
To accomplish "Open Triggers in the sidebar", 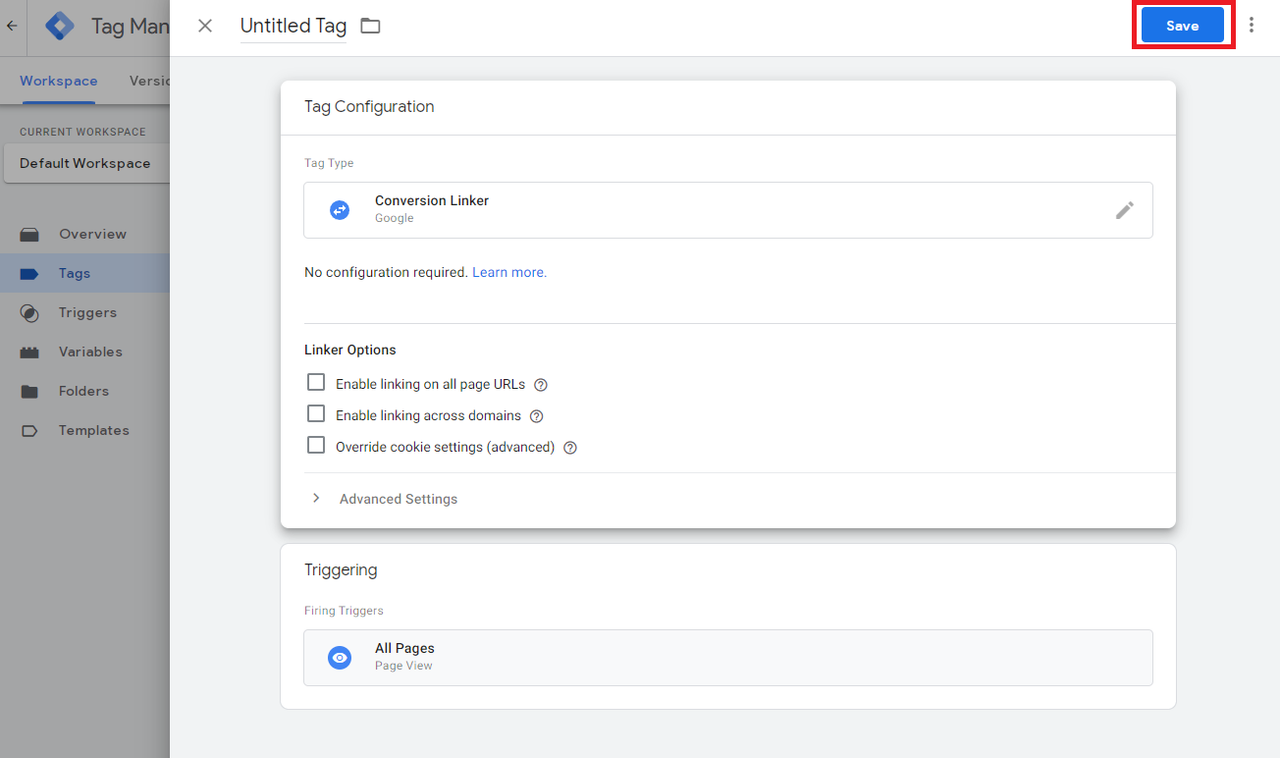I will (85, 312).
